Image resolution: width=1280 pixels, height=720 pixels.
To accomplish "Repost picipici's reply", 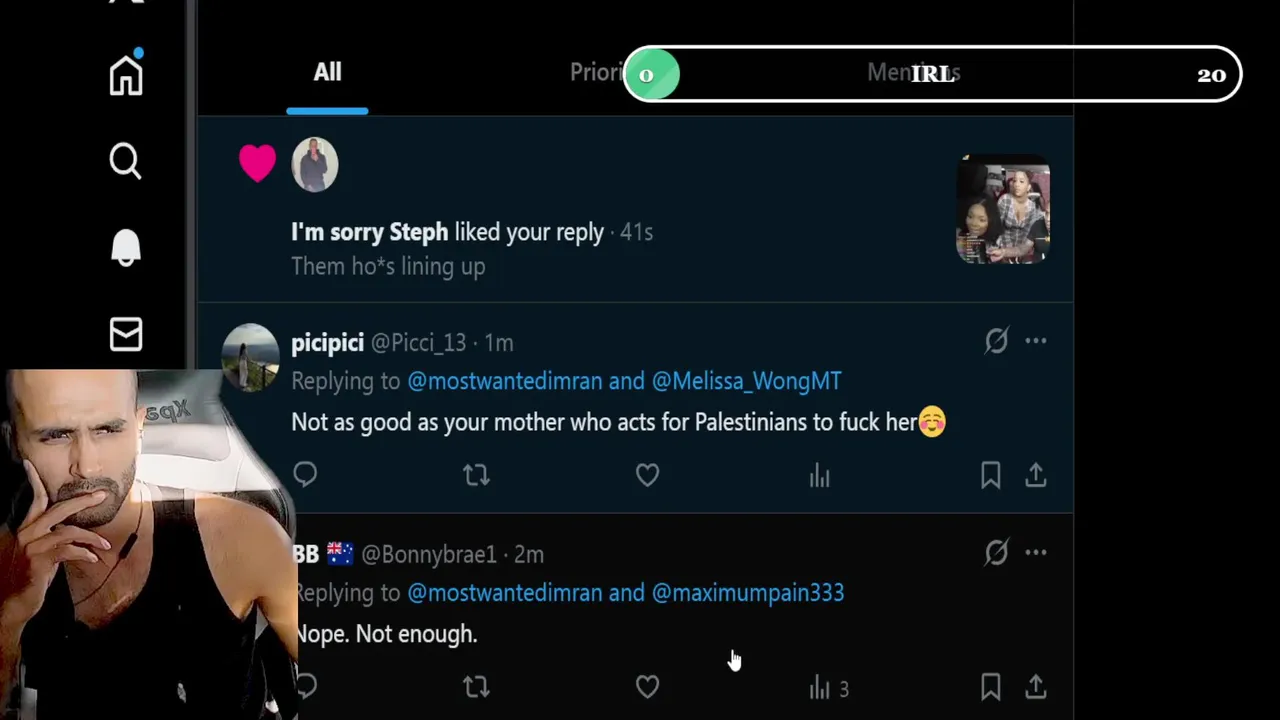I will [x=476, y=474].
